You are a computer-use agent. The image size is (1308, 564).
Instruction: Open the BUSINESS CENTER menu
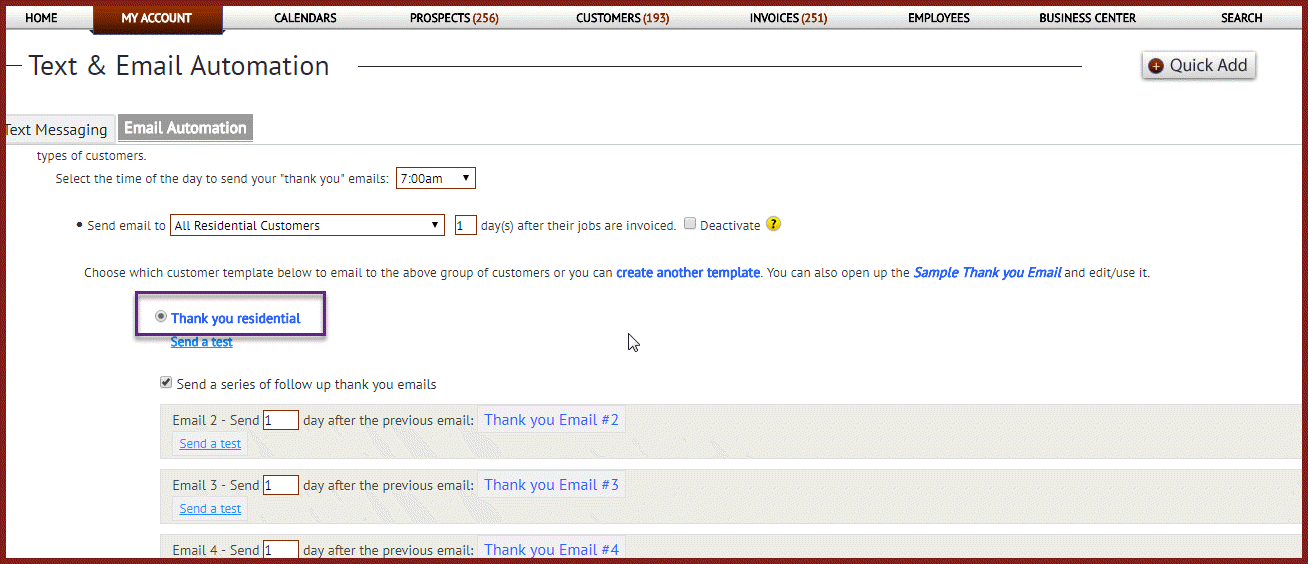(1087, 18)
